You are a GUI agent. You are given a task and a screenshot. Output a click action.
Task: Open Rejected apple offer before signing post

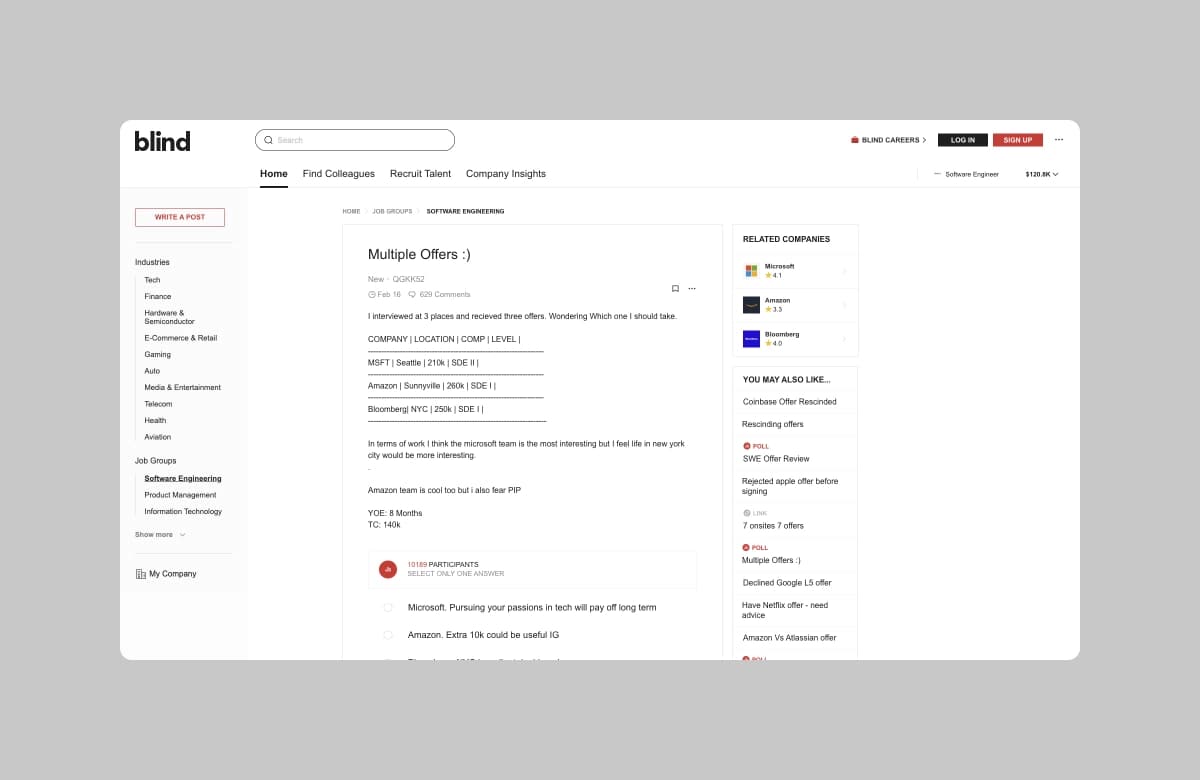(790, 486)
